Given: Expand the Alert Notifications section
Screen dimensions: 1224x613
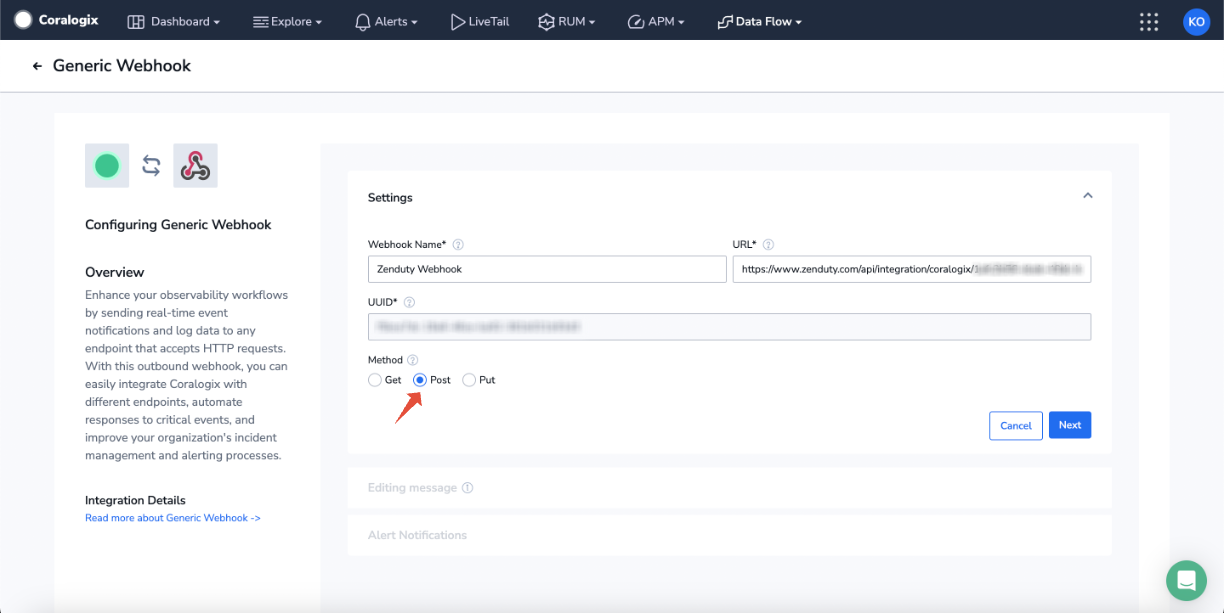Looking at the screenshot, I should tap(729, 535).
